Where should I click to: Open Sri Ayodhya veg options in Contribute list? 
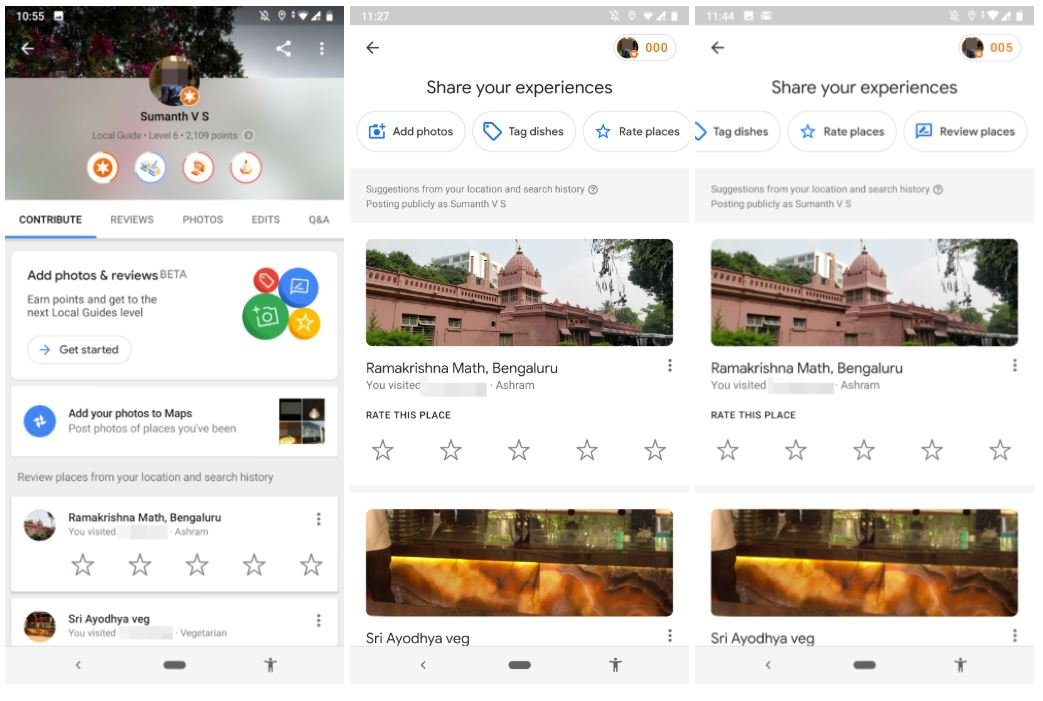click(x=318, y=621)
